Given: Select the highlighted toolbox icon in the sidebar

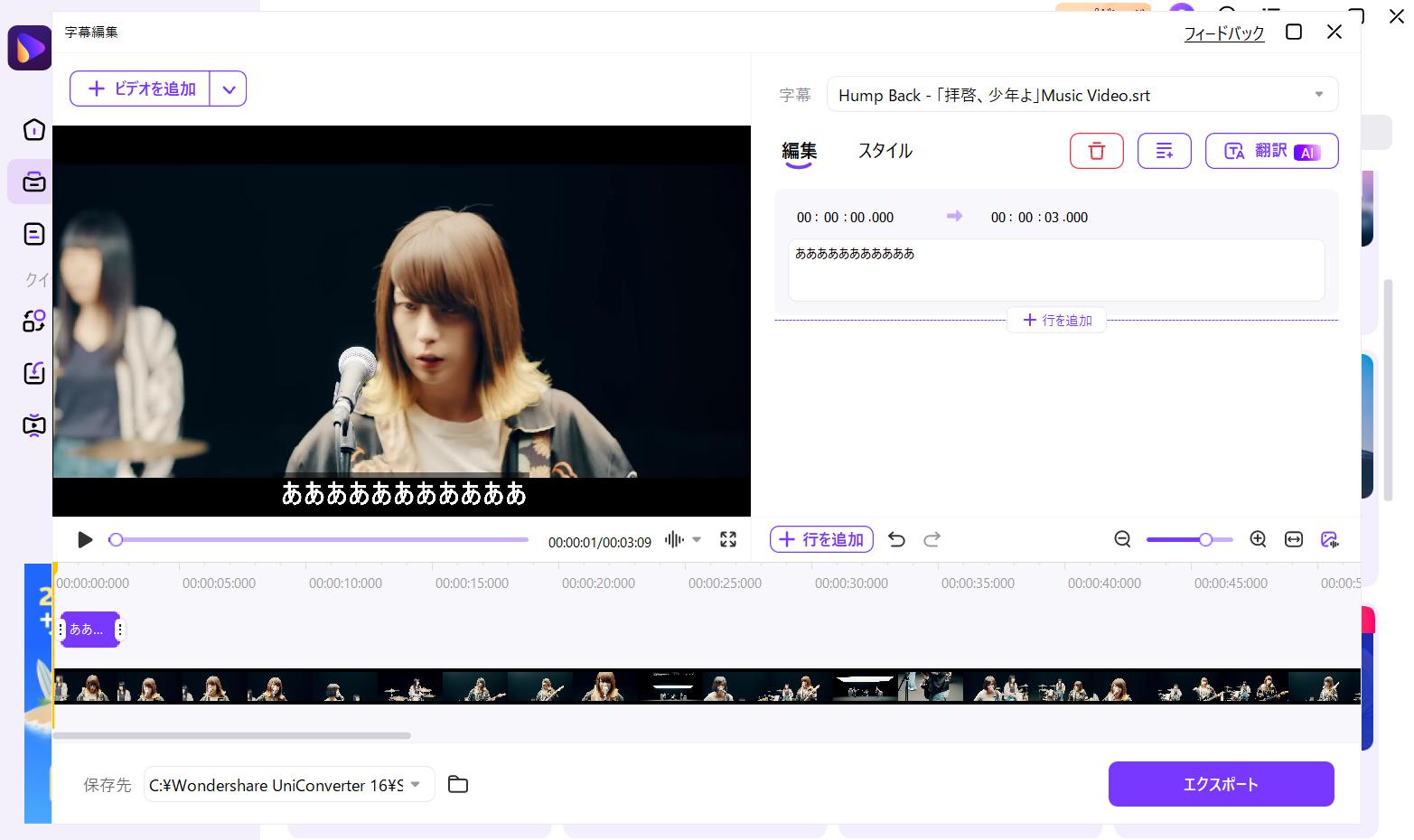Looking at the screenshot, I should coord(33,182).
